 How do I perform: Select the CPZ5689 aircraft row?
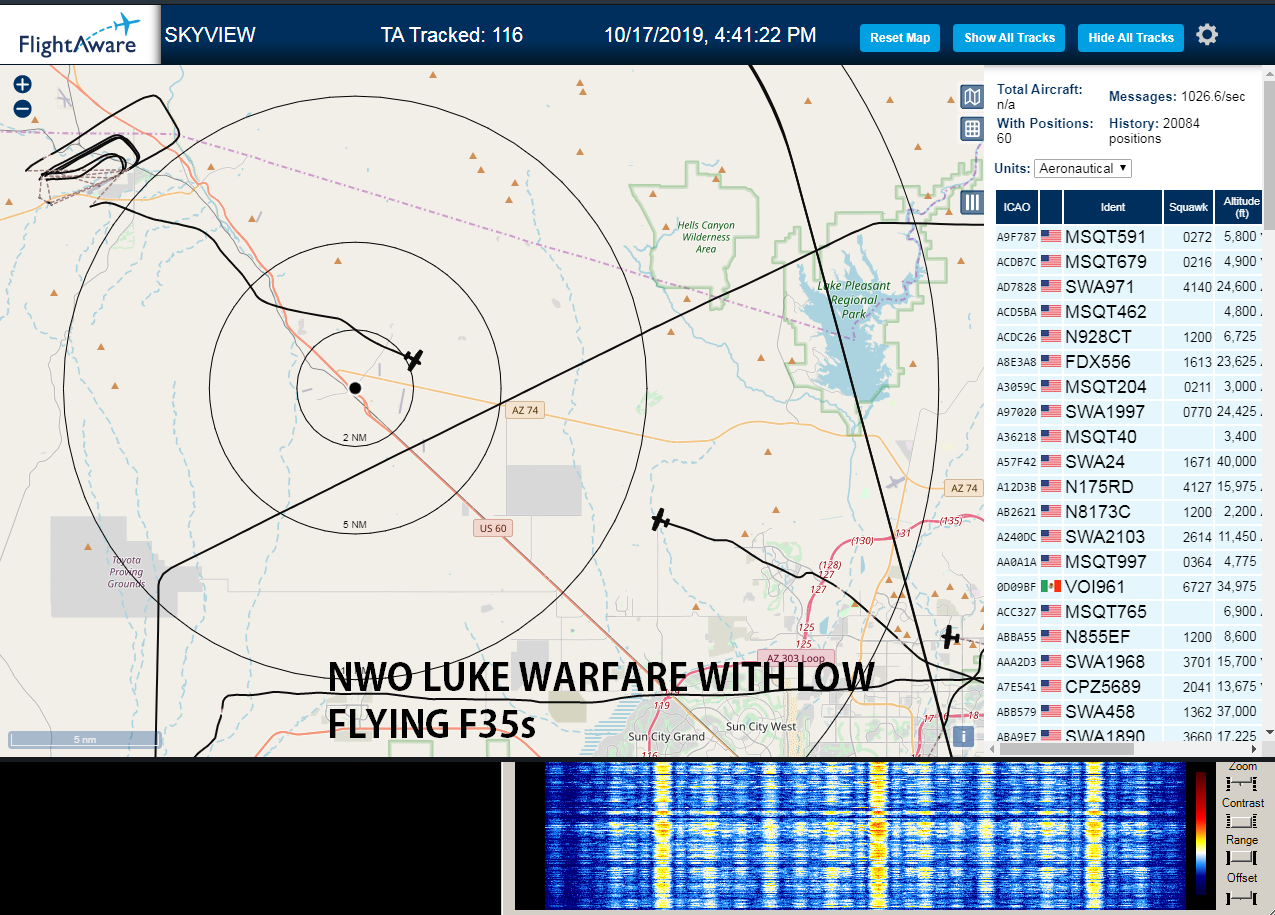point(1129,687)
